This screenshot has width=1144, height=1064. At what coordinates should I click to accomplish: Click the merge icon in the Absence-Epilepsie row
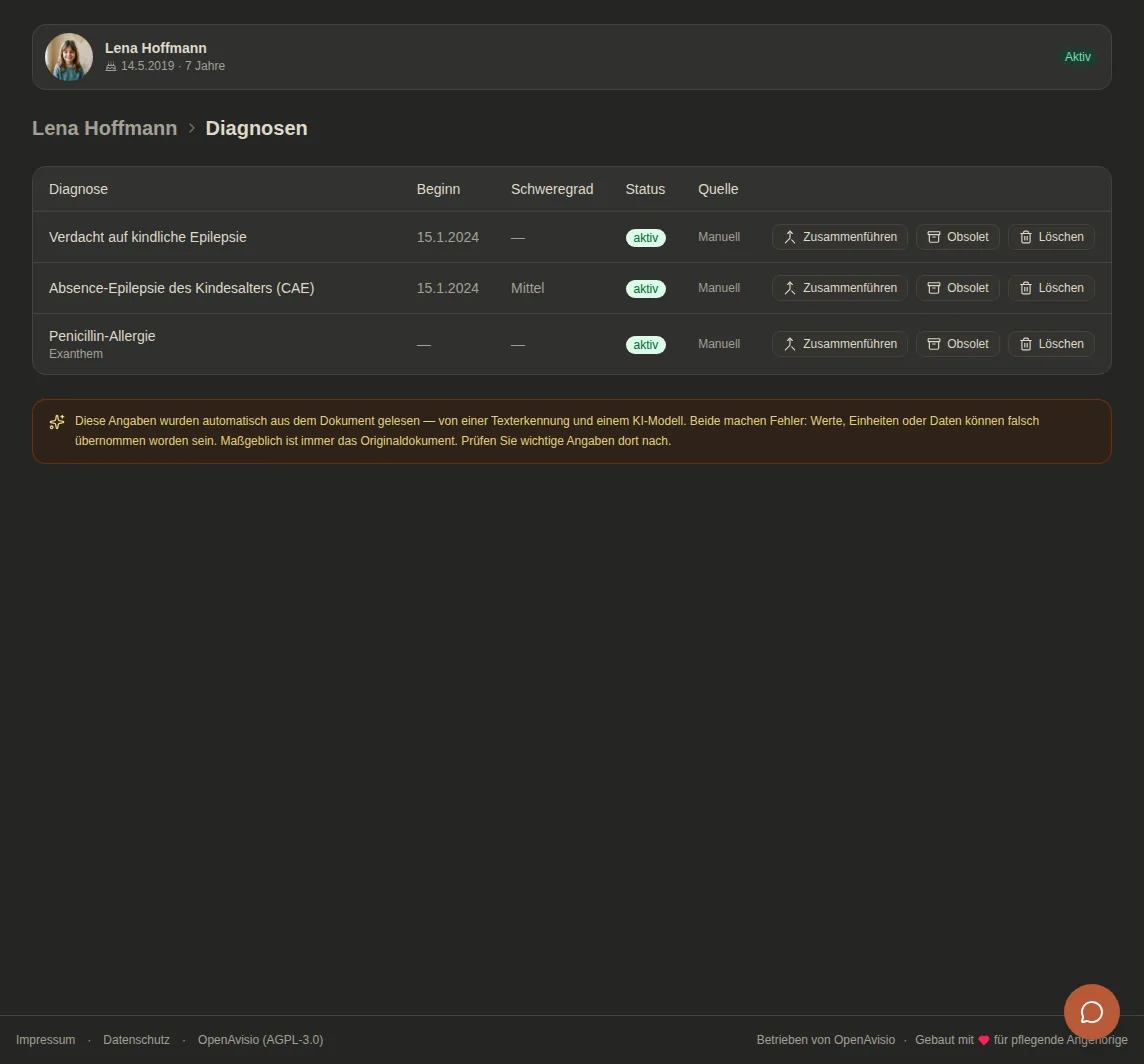point(789,288)
